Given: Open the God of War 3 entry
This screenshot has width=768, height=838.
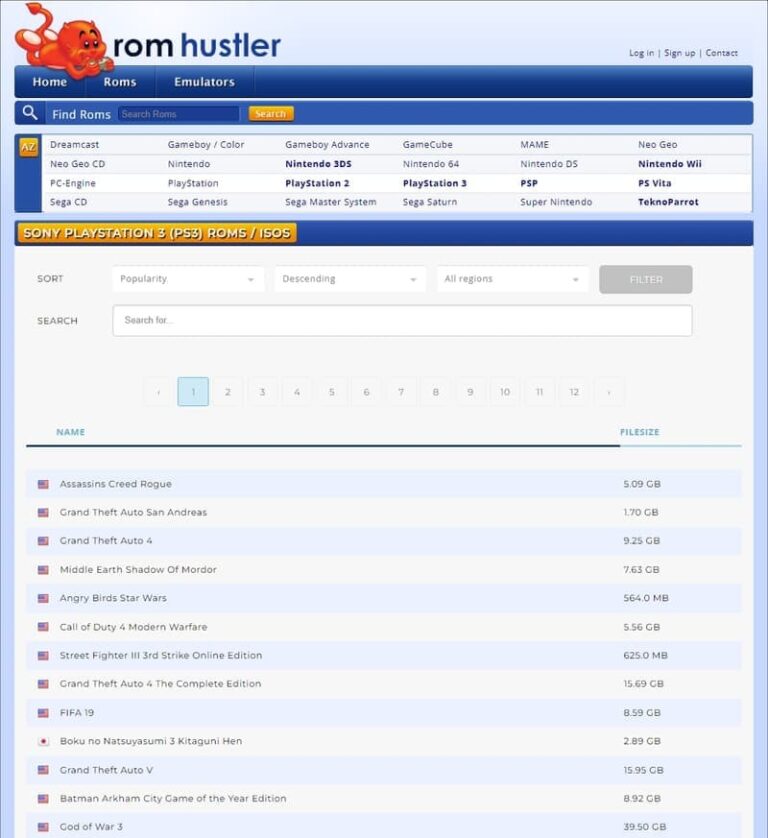Looking at the screenshot, I should pyautogui.click(x=91, y=827).
